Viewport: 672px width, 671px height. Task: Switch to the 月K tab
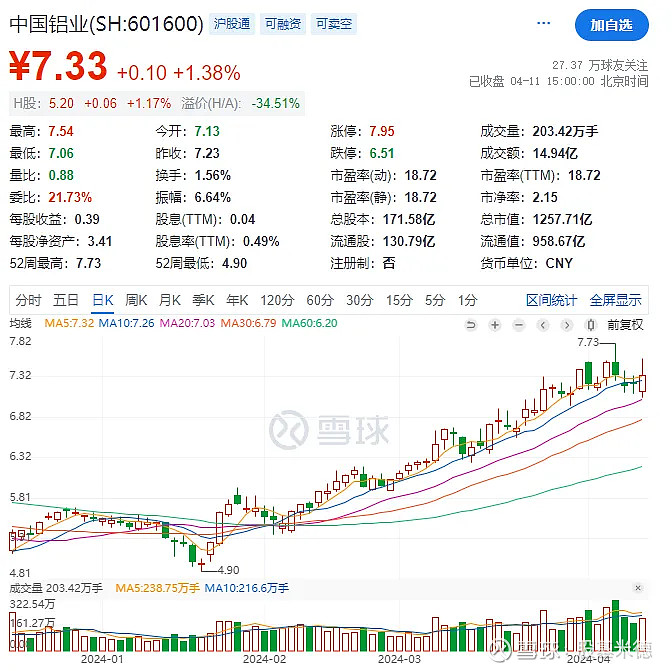pyautogui.click(x=170, y=300)
